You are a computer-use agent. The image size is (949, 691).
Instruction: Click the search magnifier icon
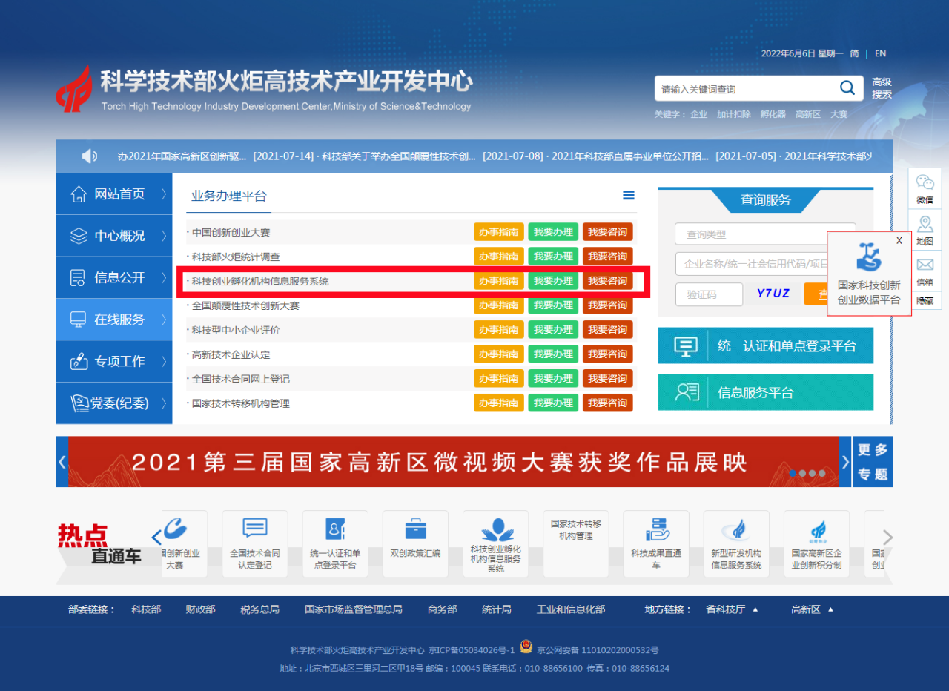pyautogui.click(x=847, y=88)
